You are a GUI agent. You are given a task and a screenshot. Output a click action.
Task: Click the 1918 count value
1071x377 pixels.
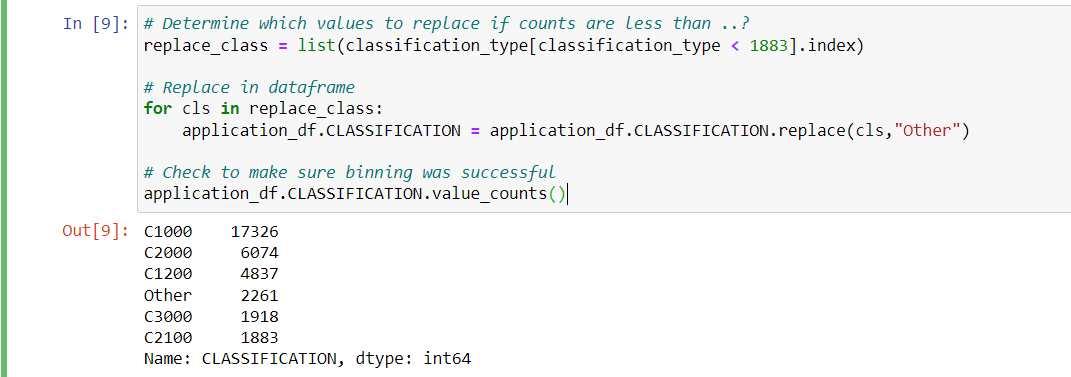pyautogui.click(x=260, y=316)
